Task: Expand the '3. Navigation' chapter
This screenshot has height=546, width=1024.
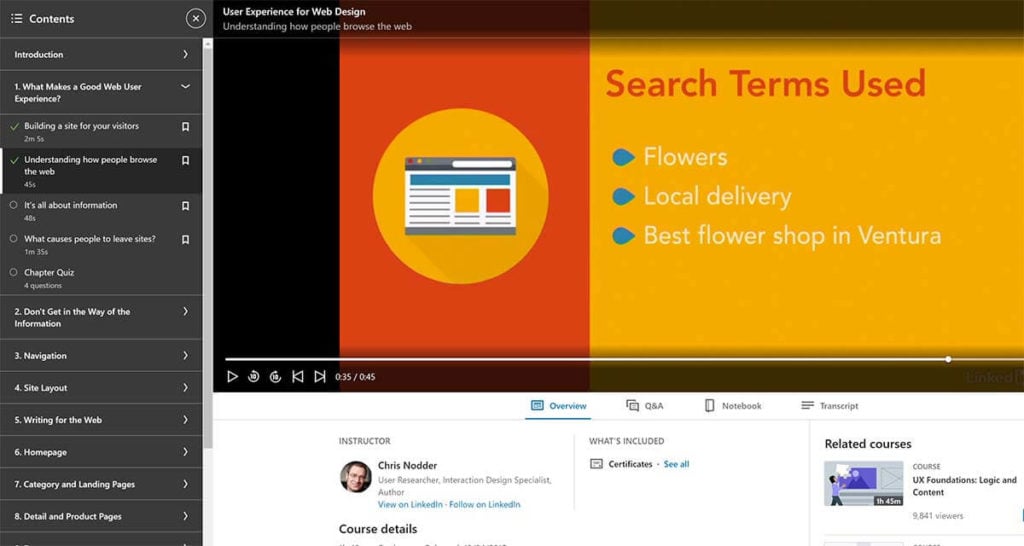Action: (x=185, y=356)
